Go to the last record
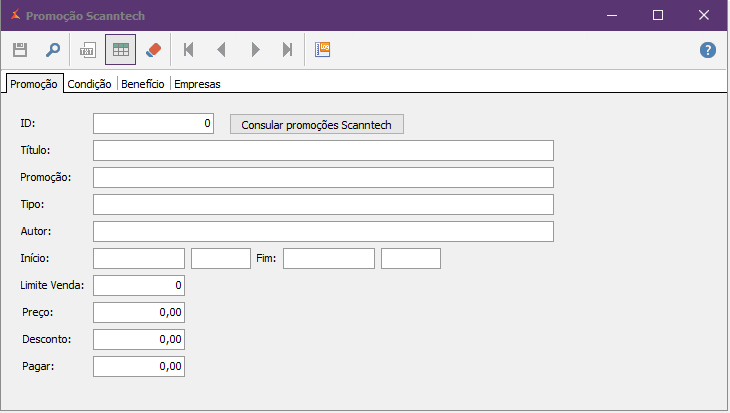Image resolution: width=730 pixels, height=413 pixels. coord(288,49)
